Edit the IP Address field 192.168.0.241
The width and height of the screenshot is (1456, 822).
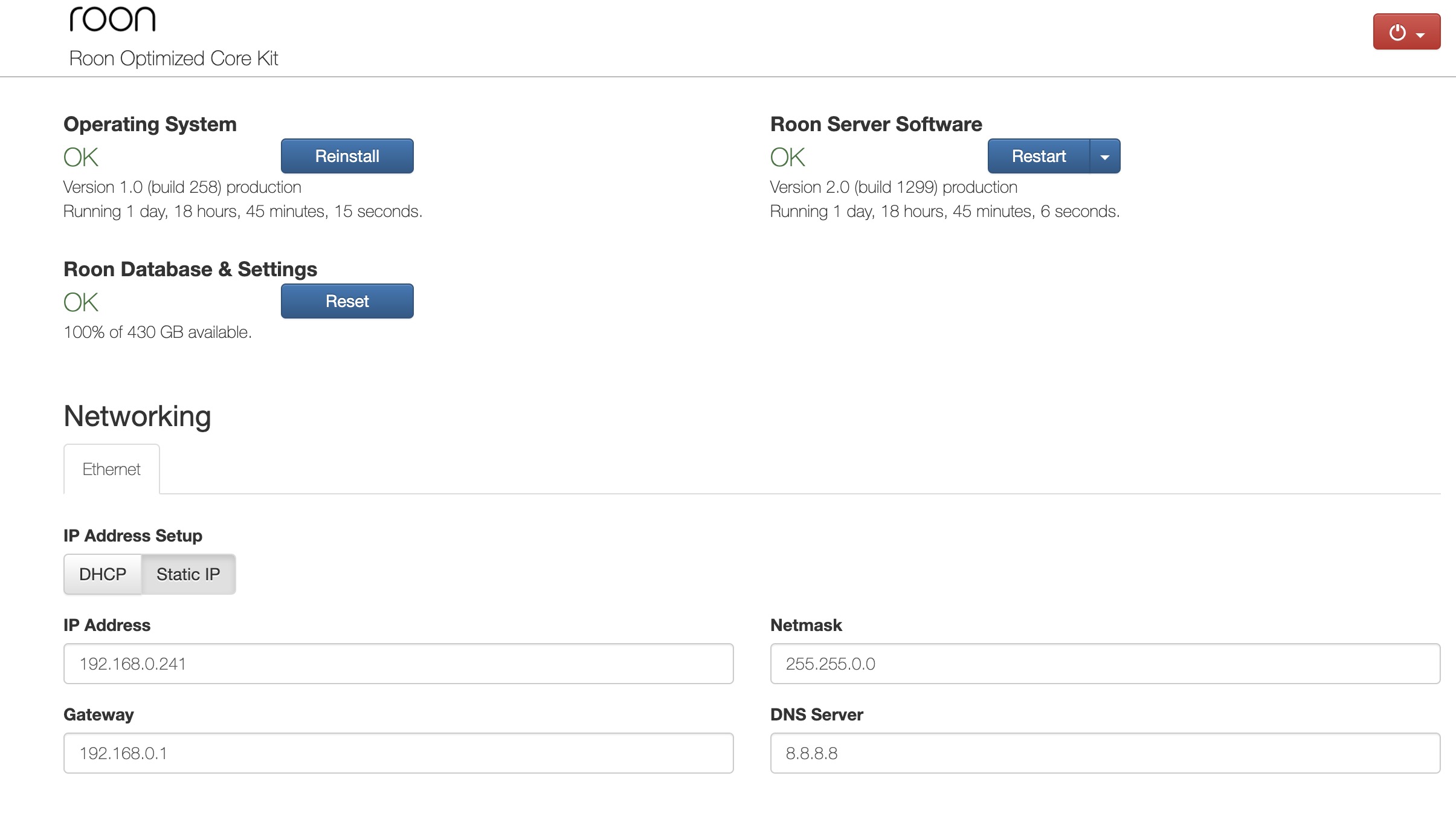pos(399,664)
